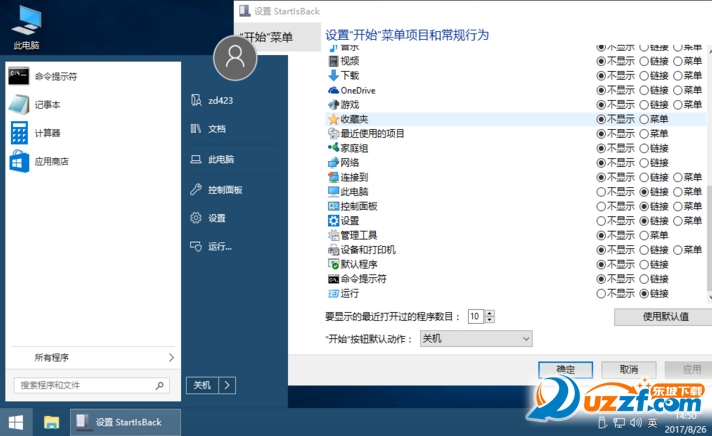Open 记事本 Notepad icon in start menu
This screenshot has width=712, height=436.
pos(19,104)
